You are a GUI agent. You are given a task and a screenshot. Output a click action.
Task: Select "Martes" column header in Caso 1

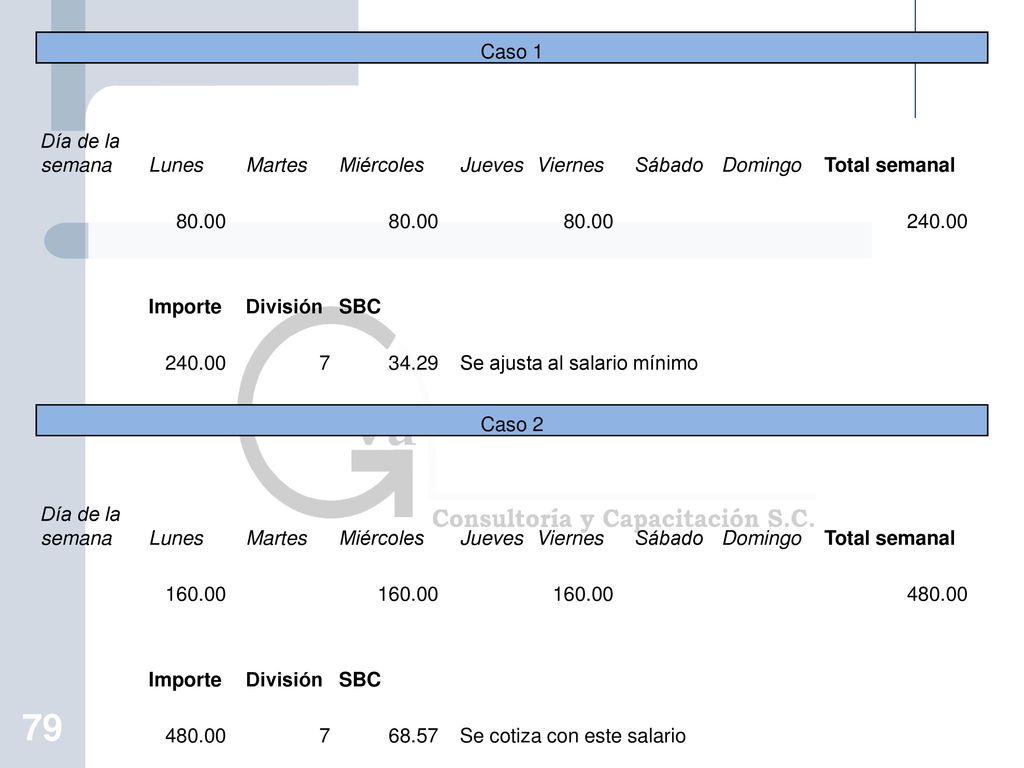(x=277, y=165)
